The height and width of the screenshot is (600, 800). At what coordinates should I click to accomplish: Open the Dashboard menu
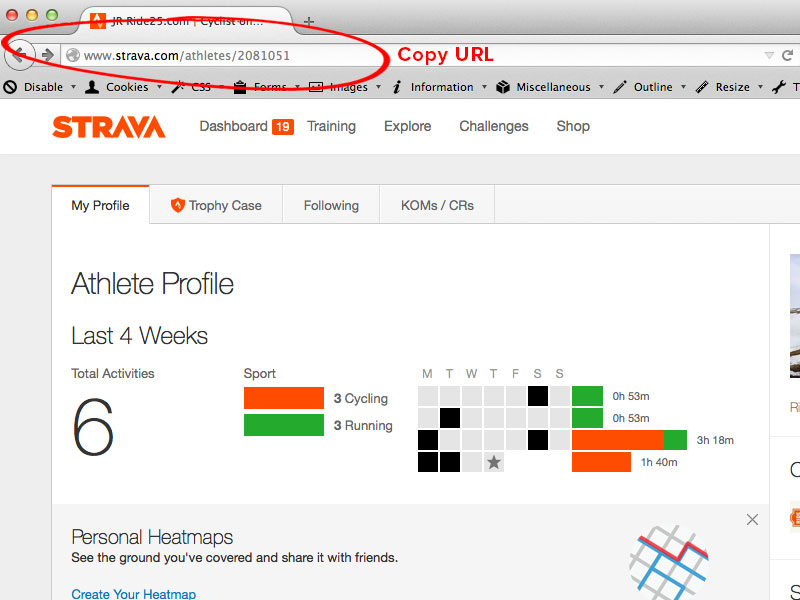[x=233, y=127]
